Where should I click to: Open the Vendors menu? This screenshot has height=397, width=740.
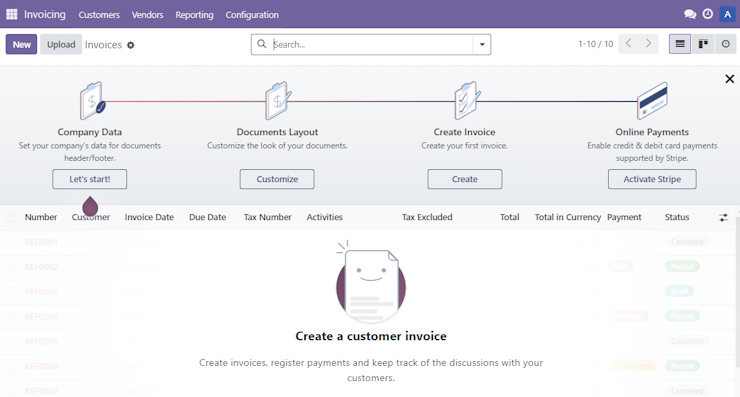pos(147,15)
